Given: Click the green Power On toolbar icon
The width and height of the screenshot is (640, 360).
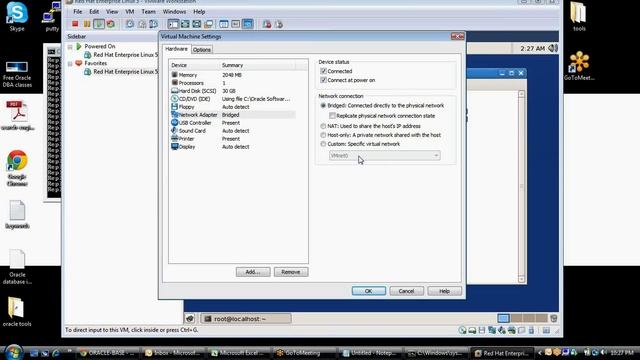Looking at the screenshot, I should click(x=99, y=24).
